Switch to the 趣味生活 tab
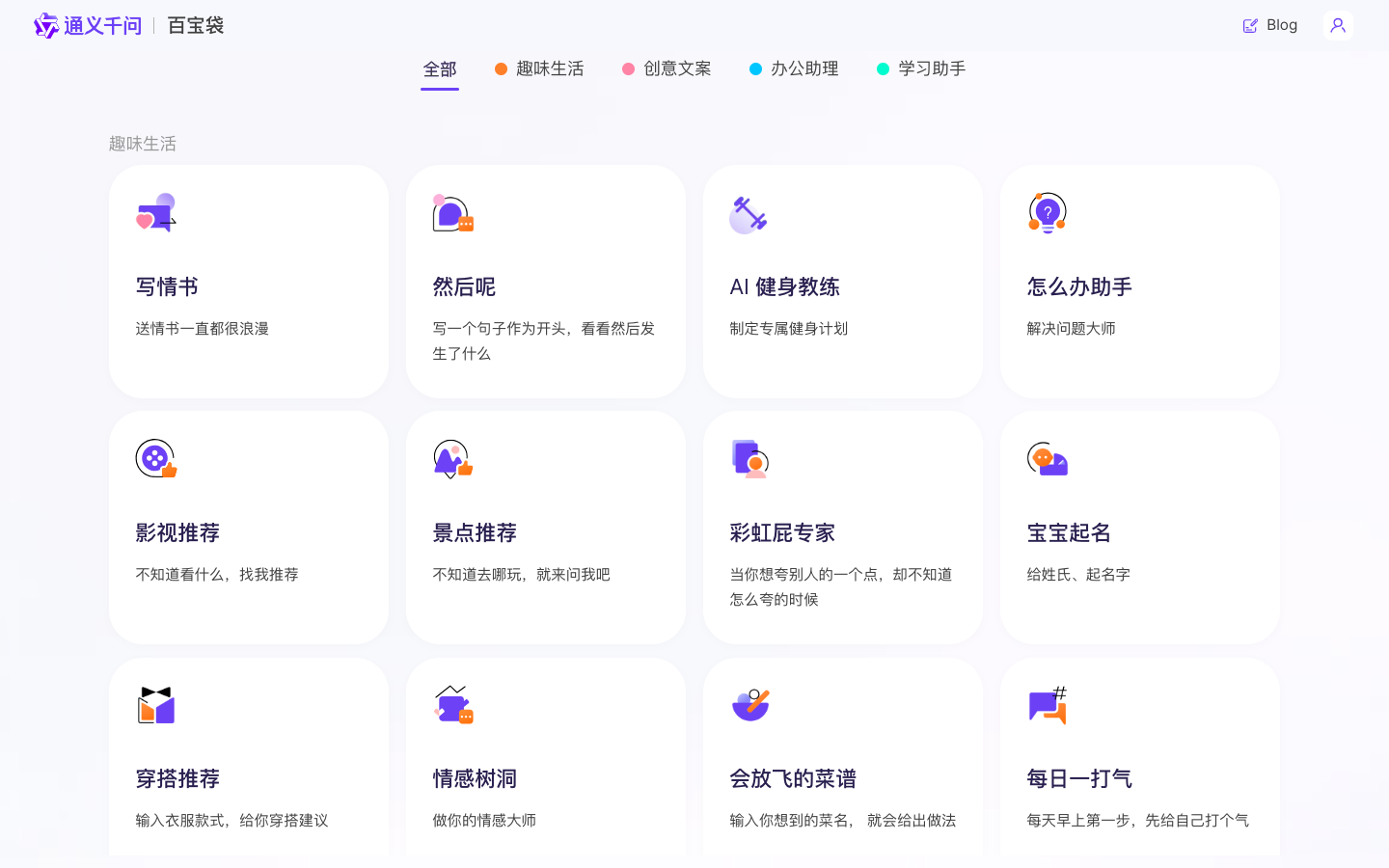The image size is (1389, 868). pos(551,68)
